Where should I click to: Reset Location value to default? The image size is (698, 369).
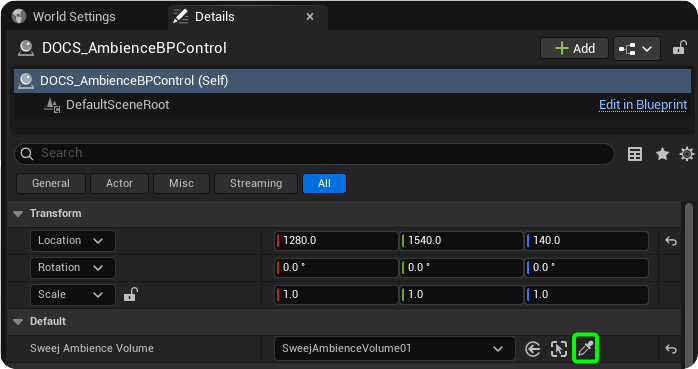tap(671, 241)
